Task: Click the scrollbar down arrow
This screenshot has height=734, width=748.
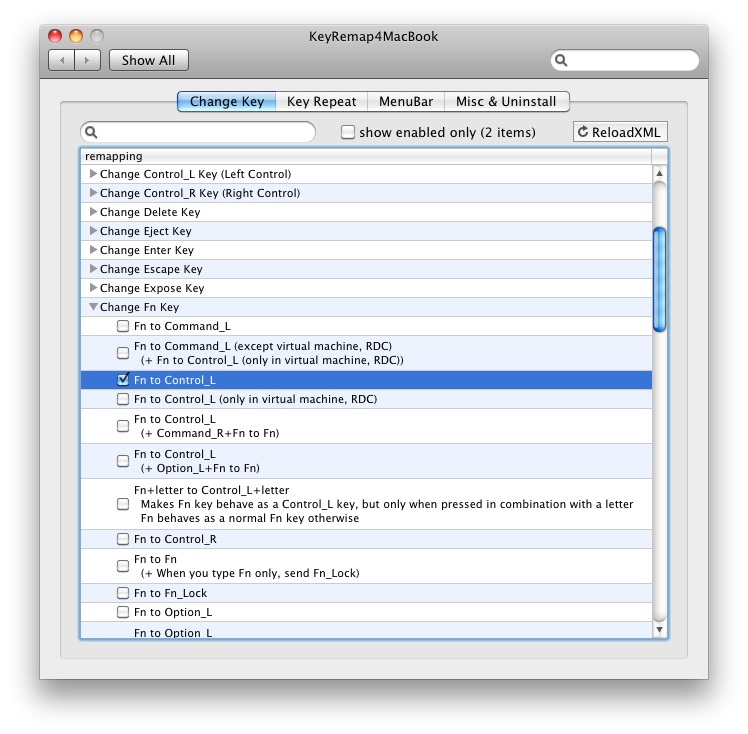Action: tap(659, 630)
